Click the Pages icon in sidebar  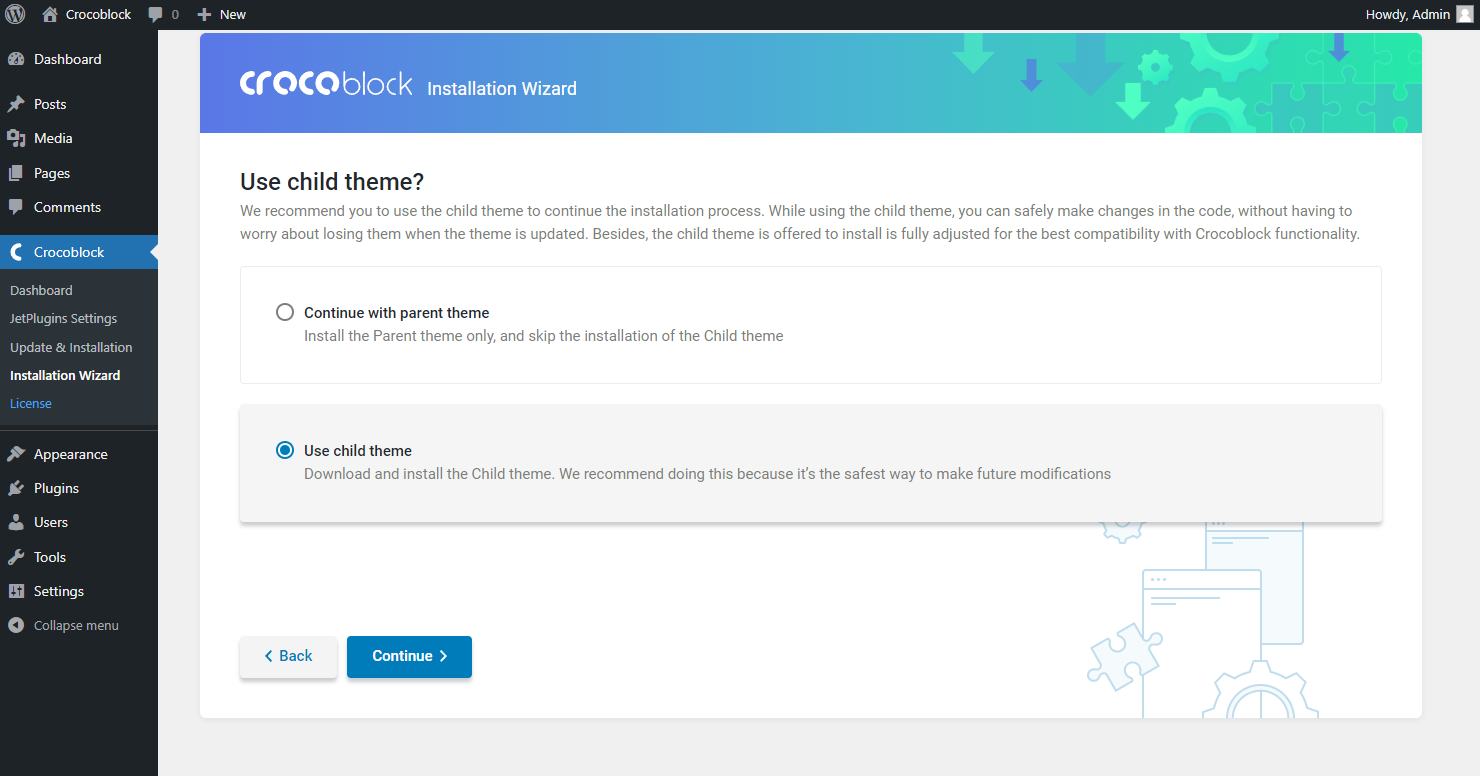pyautogui.click(x=16, y=173)
